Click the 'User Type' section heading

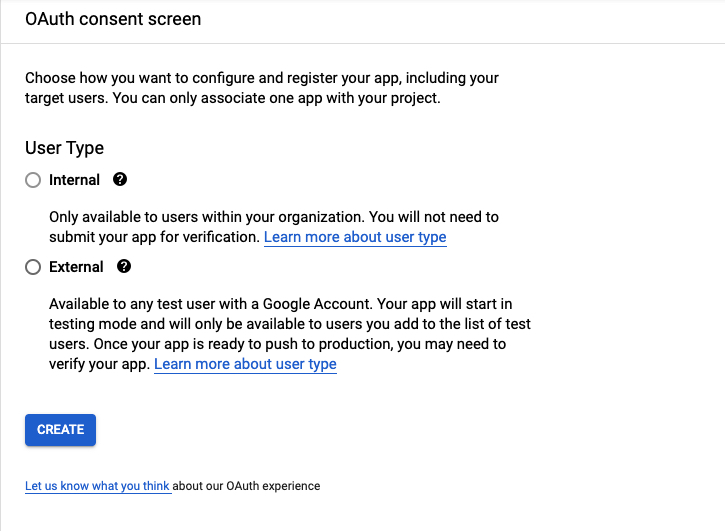coord(64,148)
